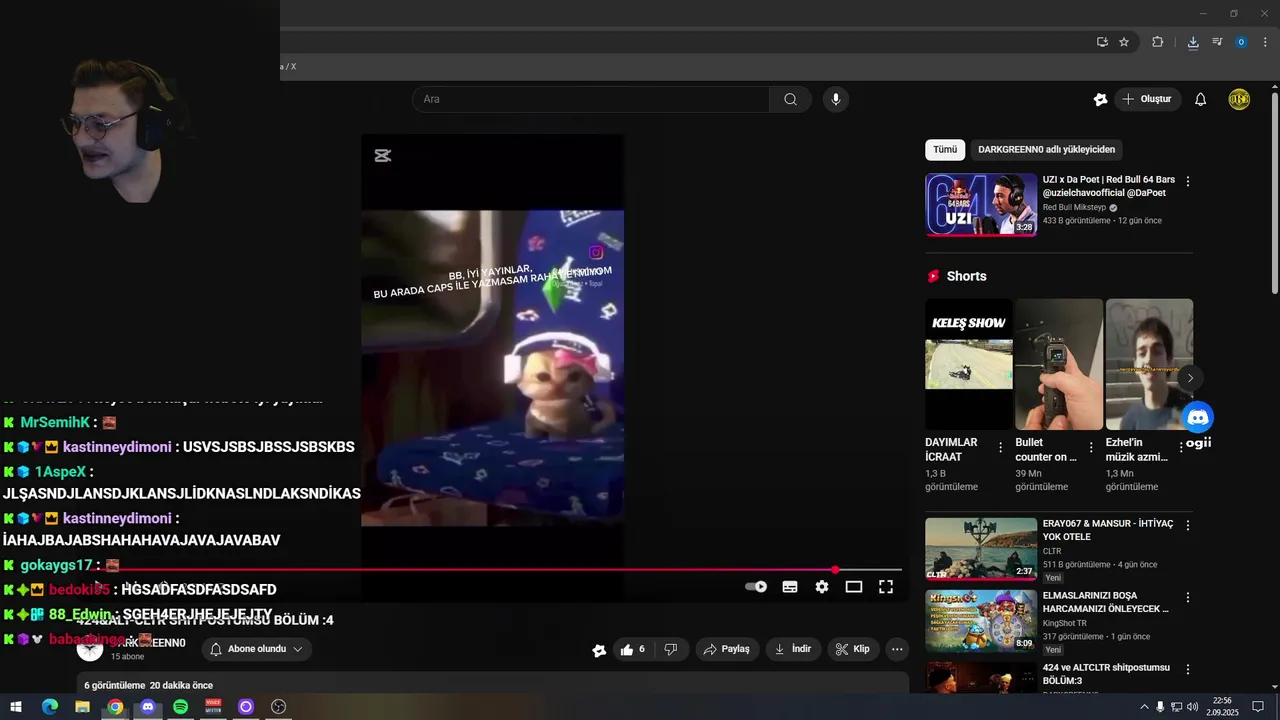The width and height of the screenshot is (1280, 720).
Task: Install app icon in address bar
Action: pyautogui.click(x=1102, y=42)
